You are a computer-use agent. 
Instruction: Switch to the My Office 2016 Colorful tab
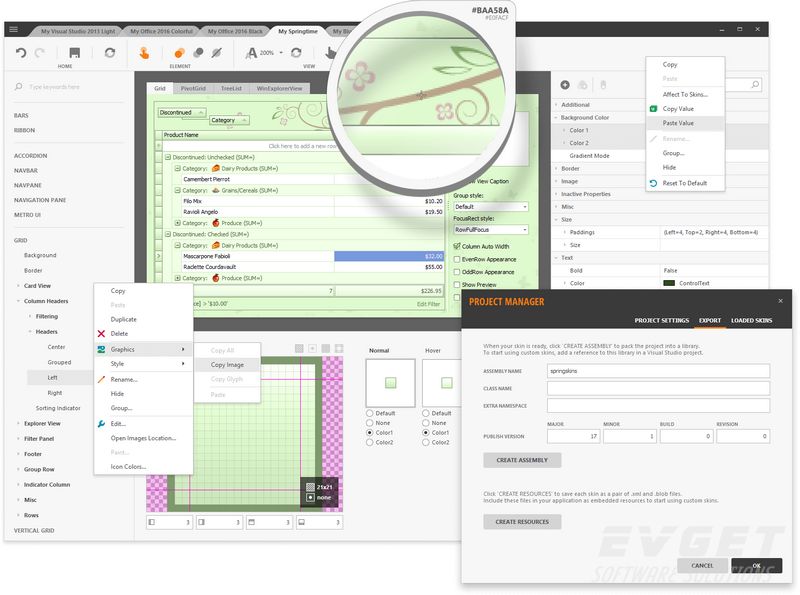(161, 31)
